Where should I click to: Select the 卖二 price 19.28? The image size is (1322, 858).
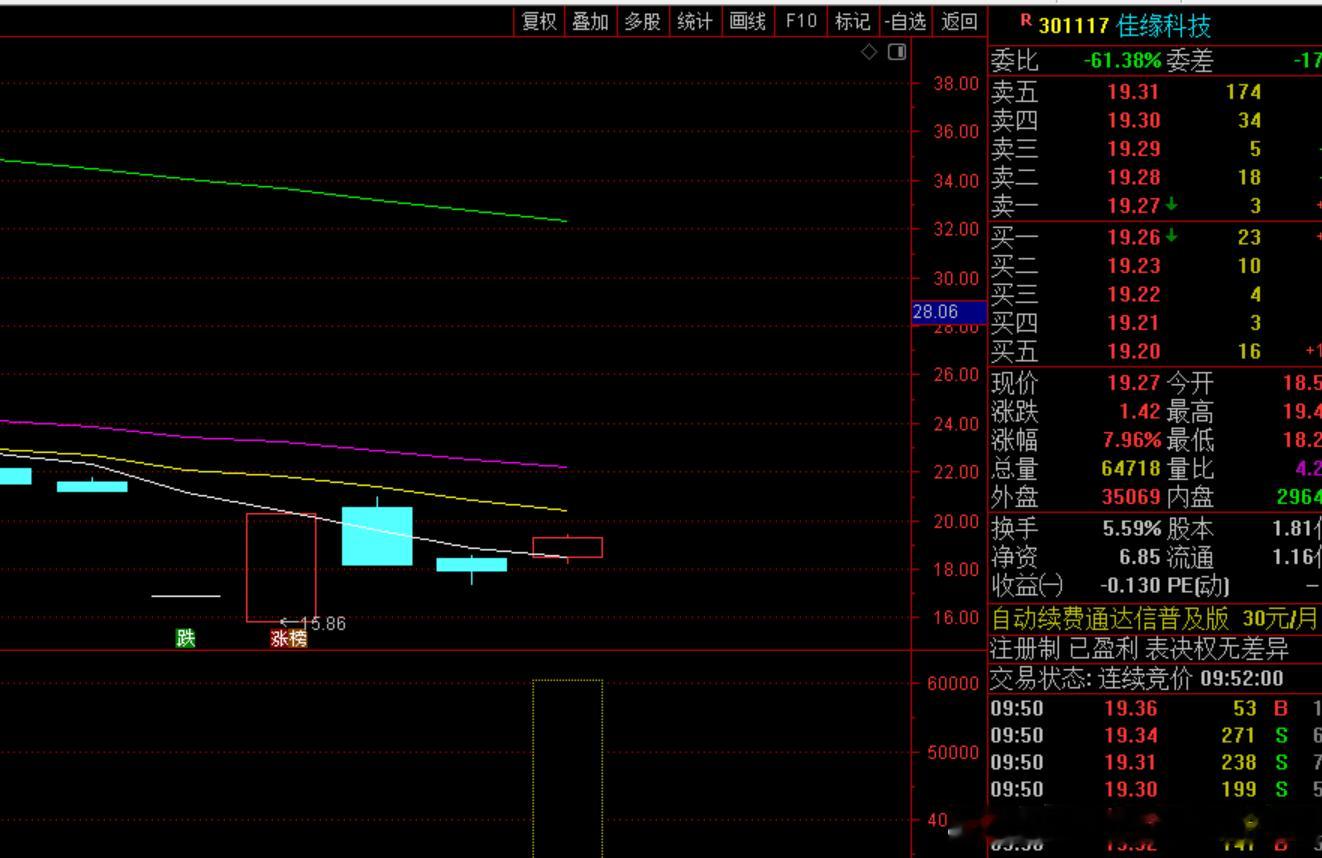point(1133,177)
